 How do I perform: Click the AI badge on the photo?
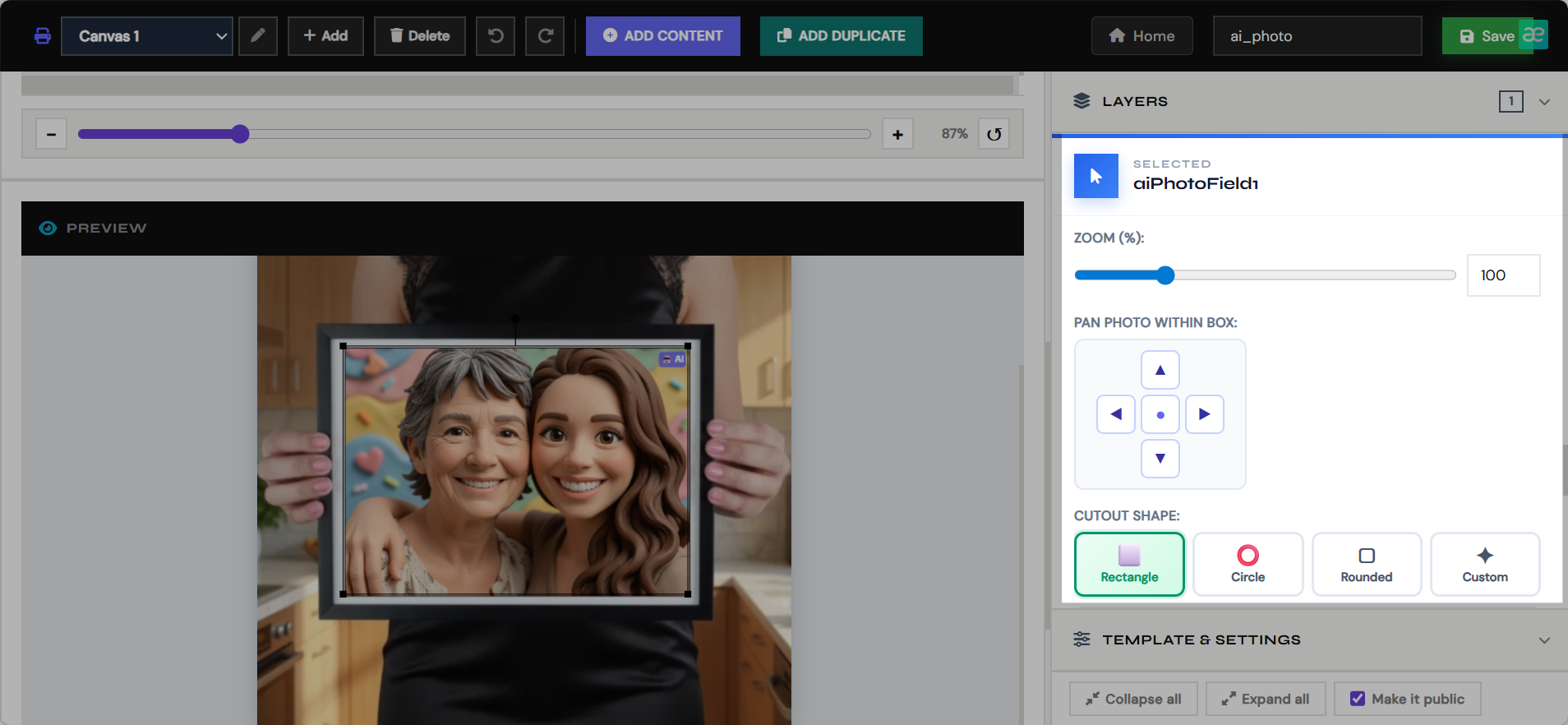(x=673, y=359)
